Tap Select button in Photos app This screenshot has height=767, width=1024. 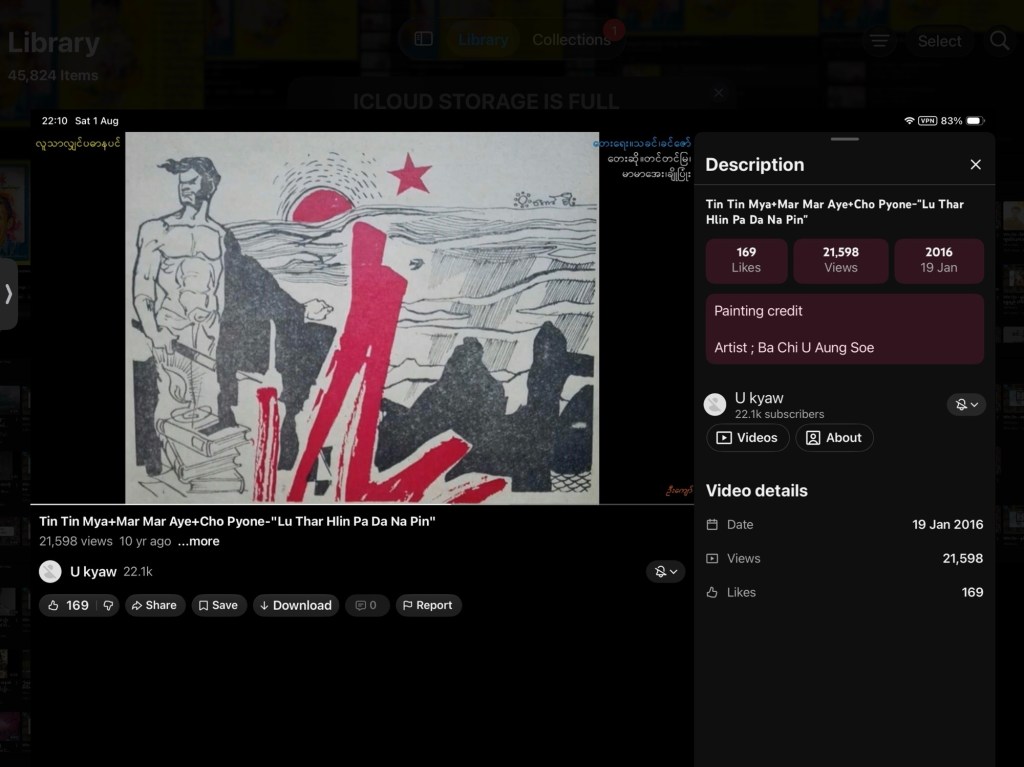(x=939, y=41)
